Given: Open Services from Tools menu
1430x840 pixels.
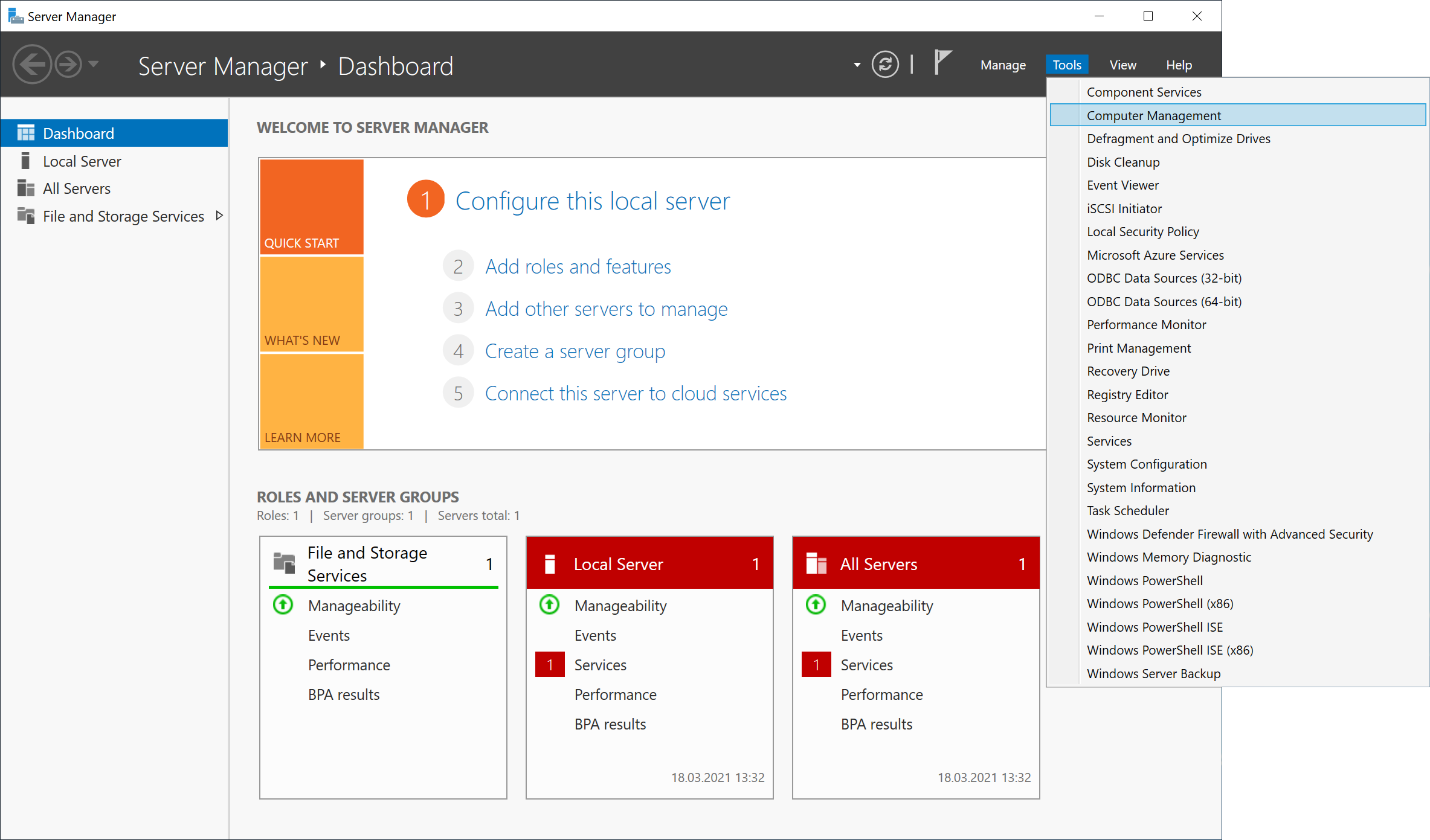Looking at the screenshot, I should pyautogui.click(x=1238, y=441).
